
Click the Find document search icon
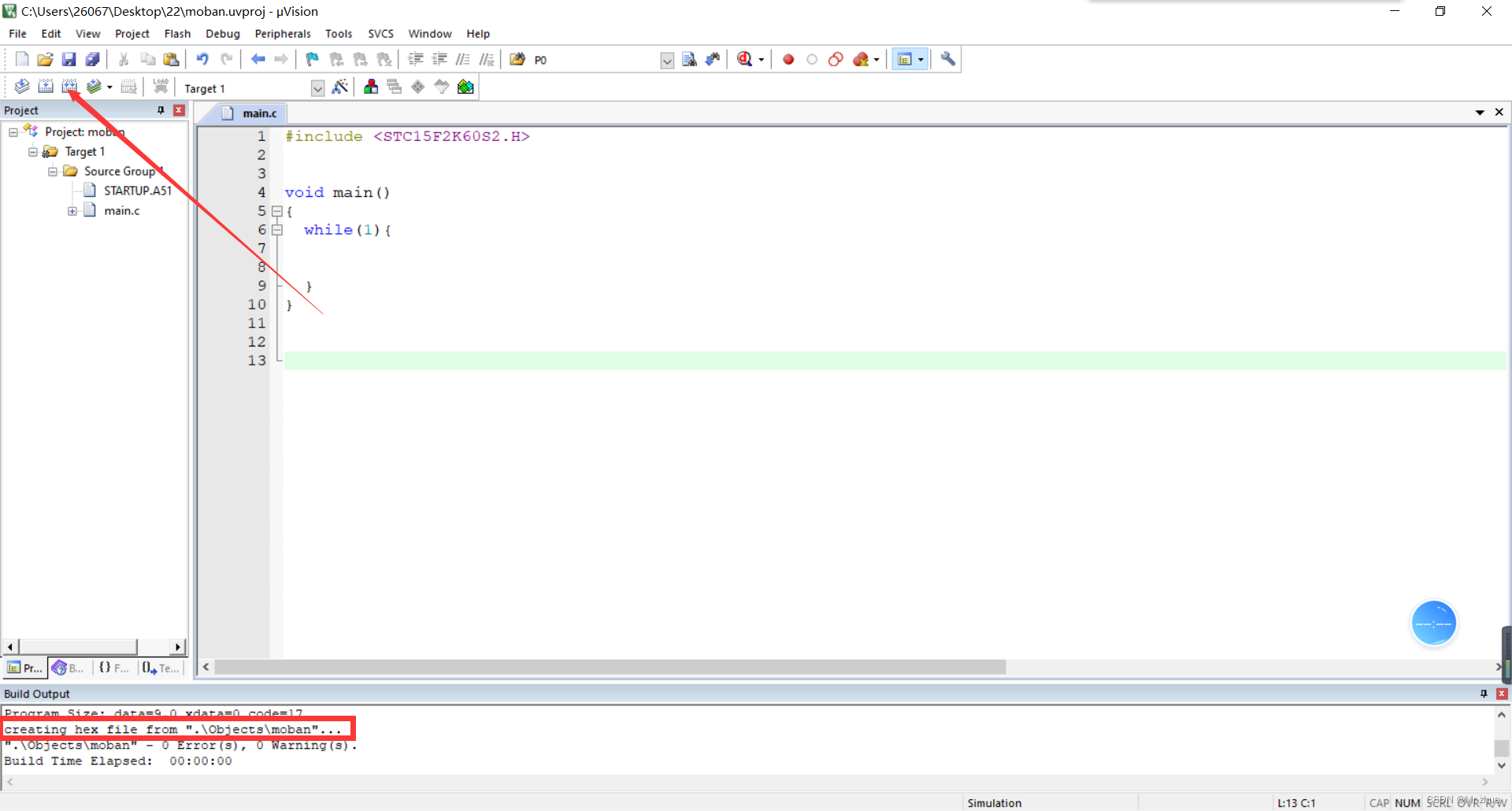point(689,59)
